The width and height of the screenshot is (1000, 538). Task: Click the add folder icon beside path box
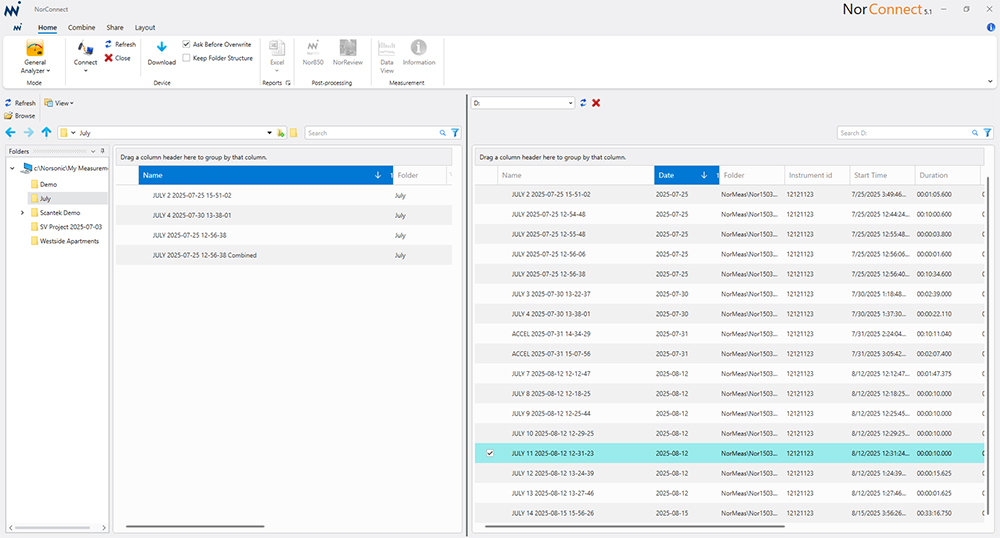pyautogui.click(x=281, y=133)
